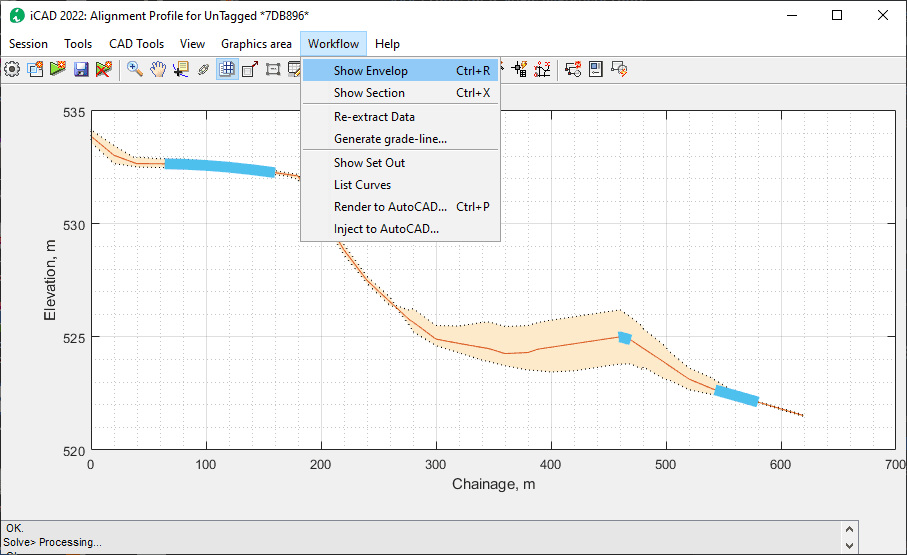Image resolution: width=907 pixels, height=555 pixels.
Task: Click the chain link toolbar icon
Action: click(203, 69)
